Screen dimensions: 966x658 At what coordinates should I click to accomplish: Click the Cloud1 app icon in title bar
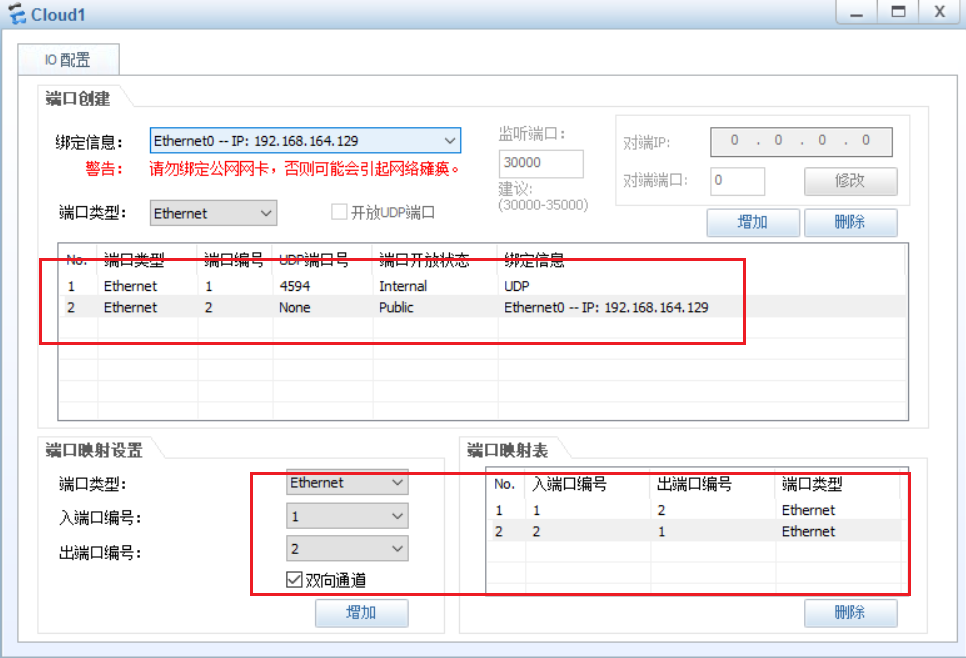pyautogui.click(x=16, y=14)
